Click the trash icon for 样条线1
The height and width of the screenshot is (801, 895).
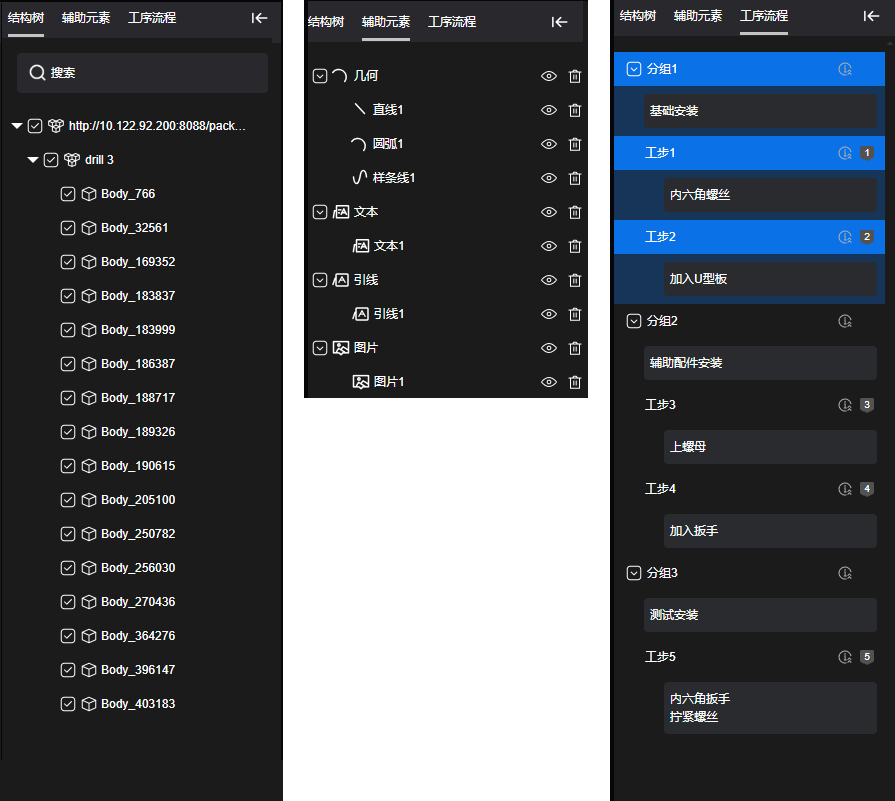[575, 178]
